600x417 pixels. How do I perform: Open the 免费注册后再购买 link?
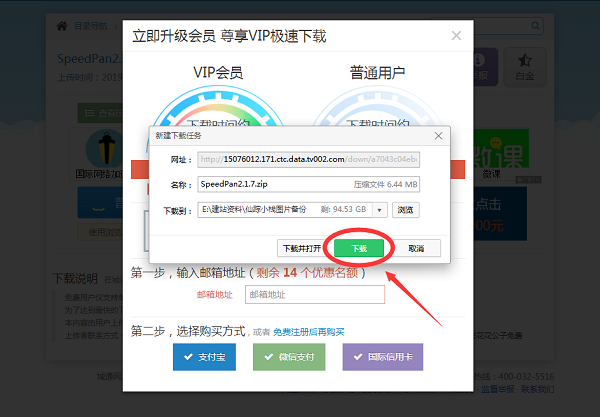(x=309, y=332)
